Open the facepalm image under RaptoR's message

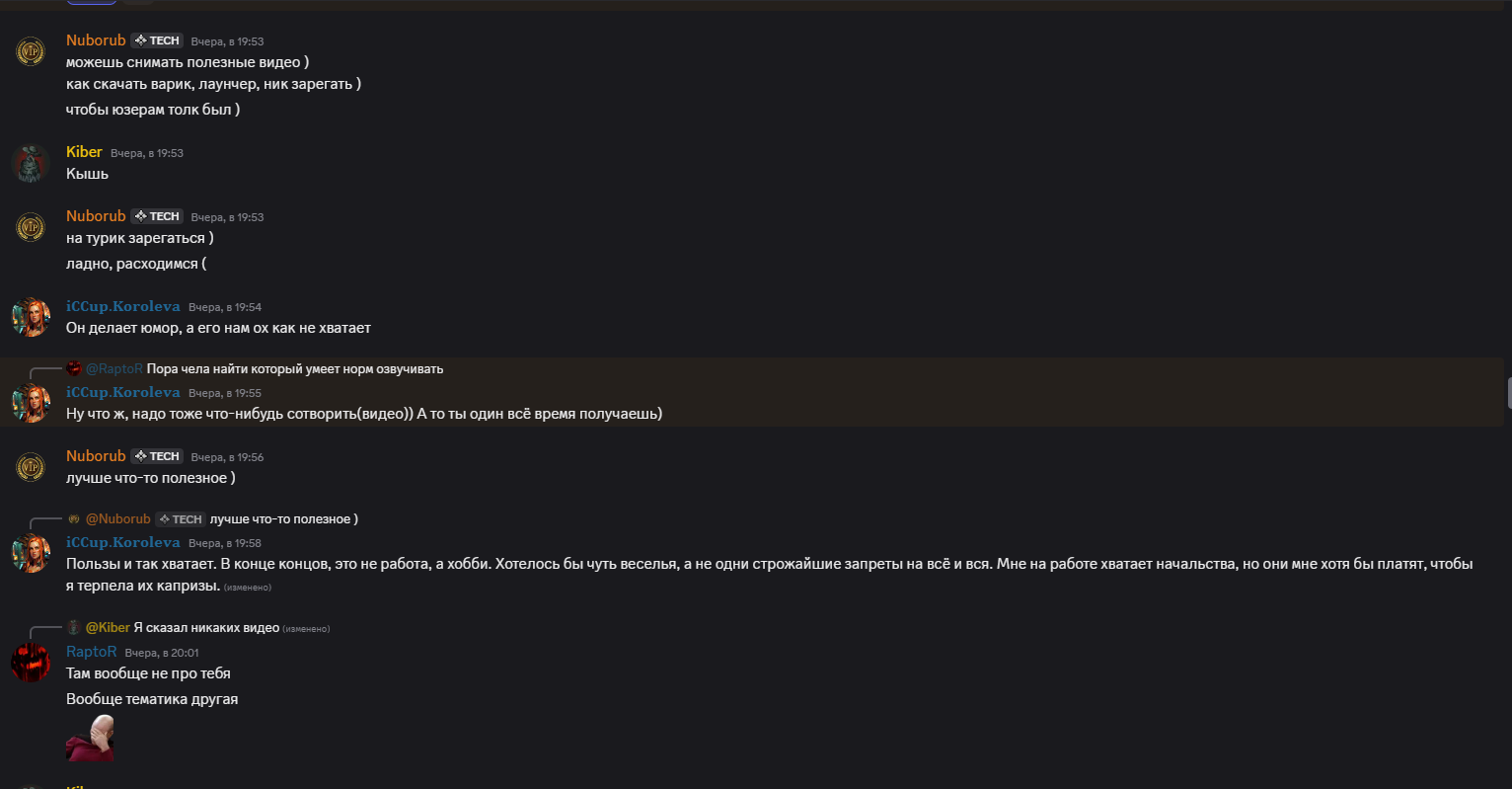(x=90, y=738)
